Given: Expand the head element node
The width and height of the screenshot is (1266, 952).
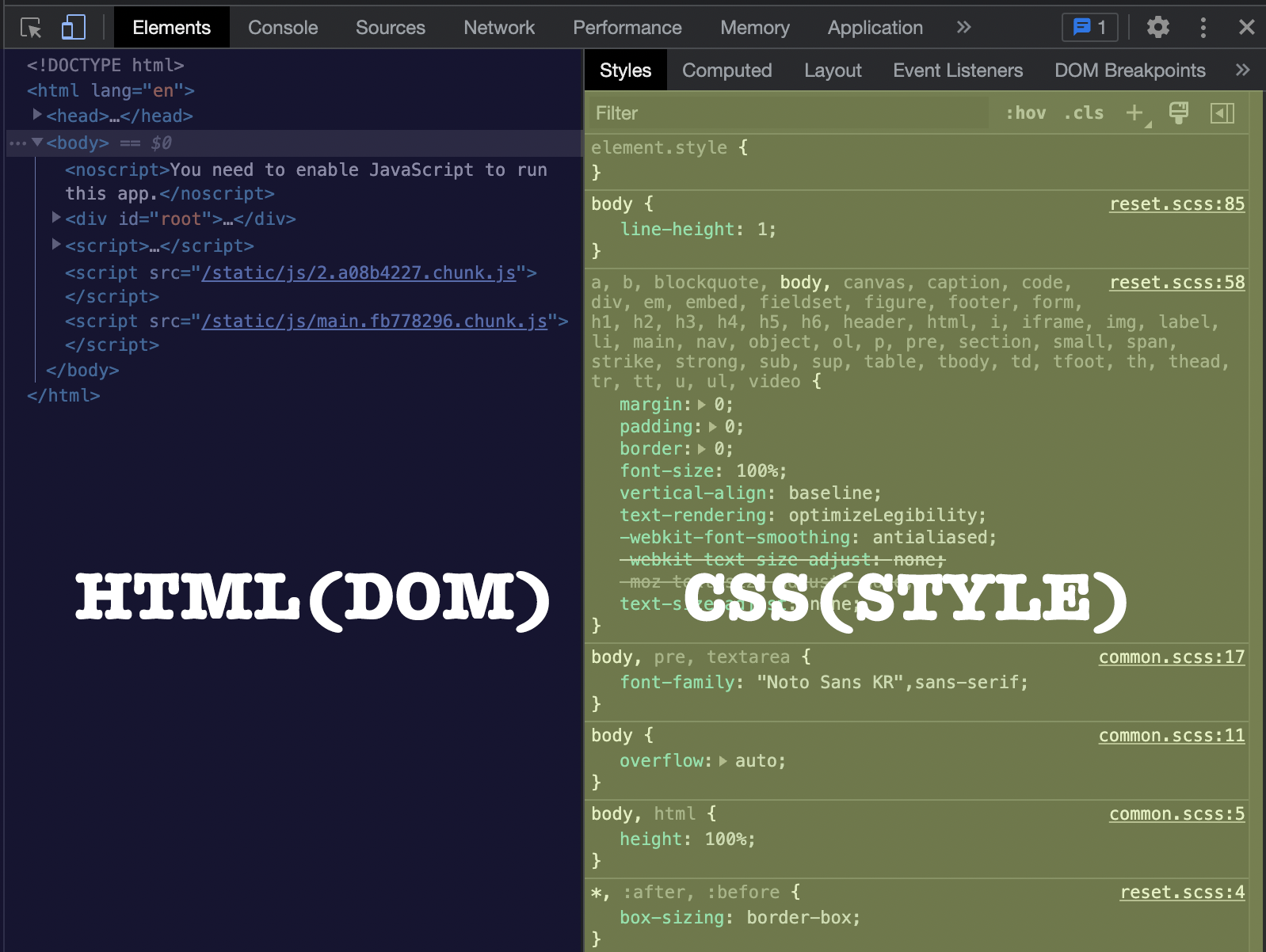Looking at the screenshot, I should tap(37, 115).
